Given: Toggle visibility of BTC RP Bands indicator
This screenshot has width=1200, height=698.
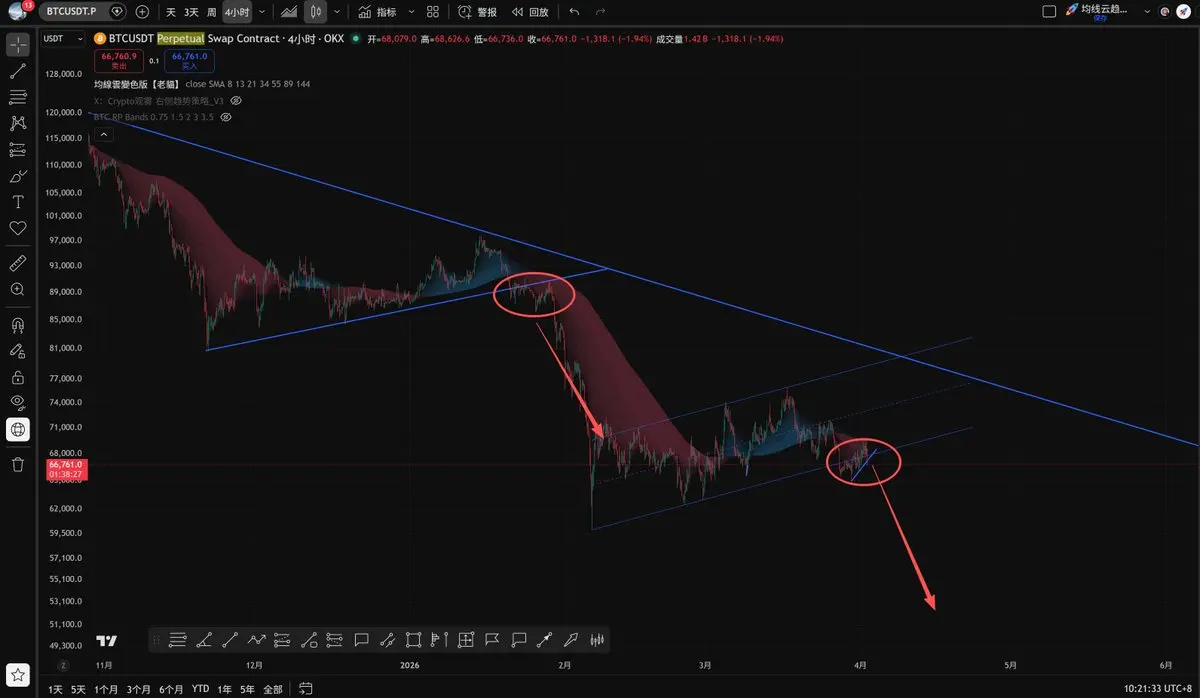Looking at the screenshot, I should point(226,117).
